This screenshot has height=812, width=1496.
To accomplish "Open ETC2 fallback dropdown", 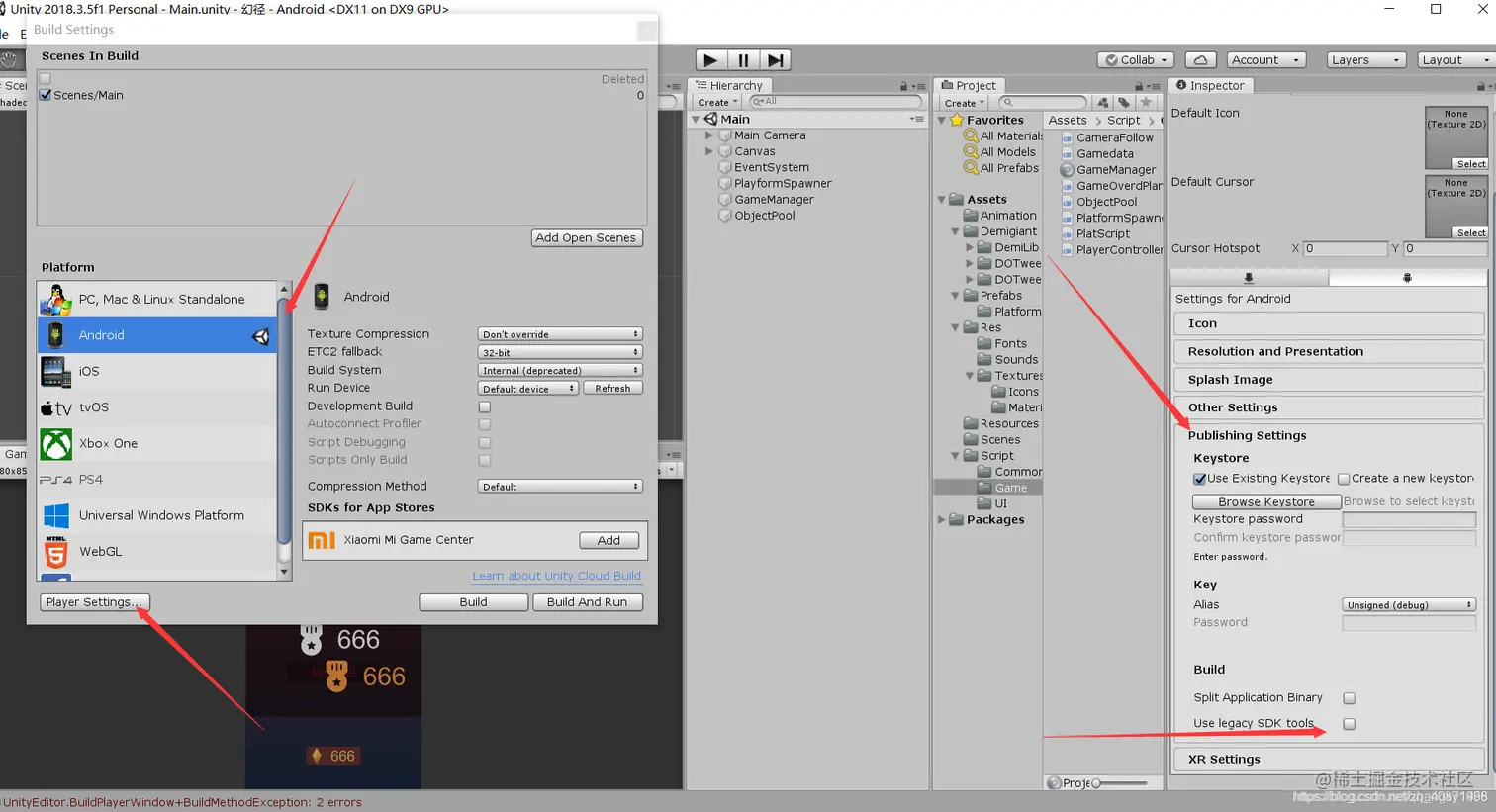I will (x=560, y=352).
